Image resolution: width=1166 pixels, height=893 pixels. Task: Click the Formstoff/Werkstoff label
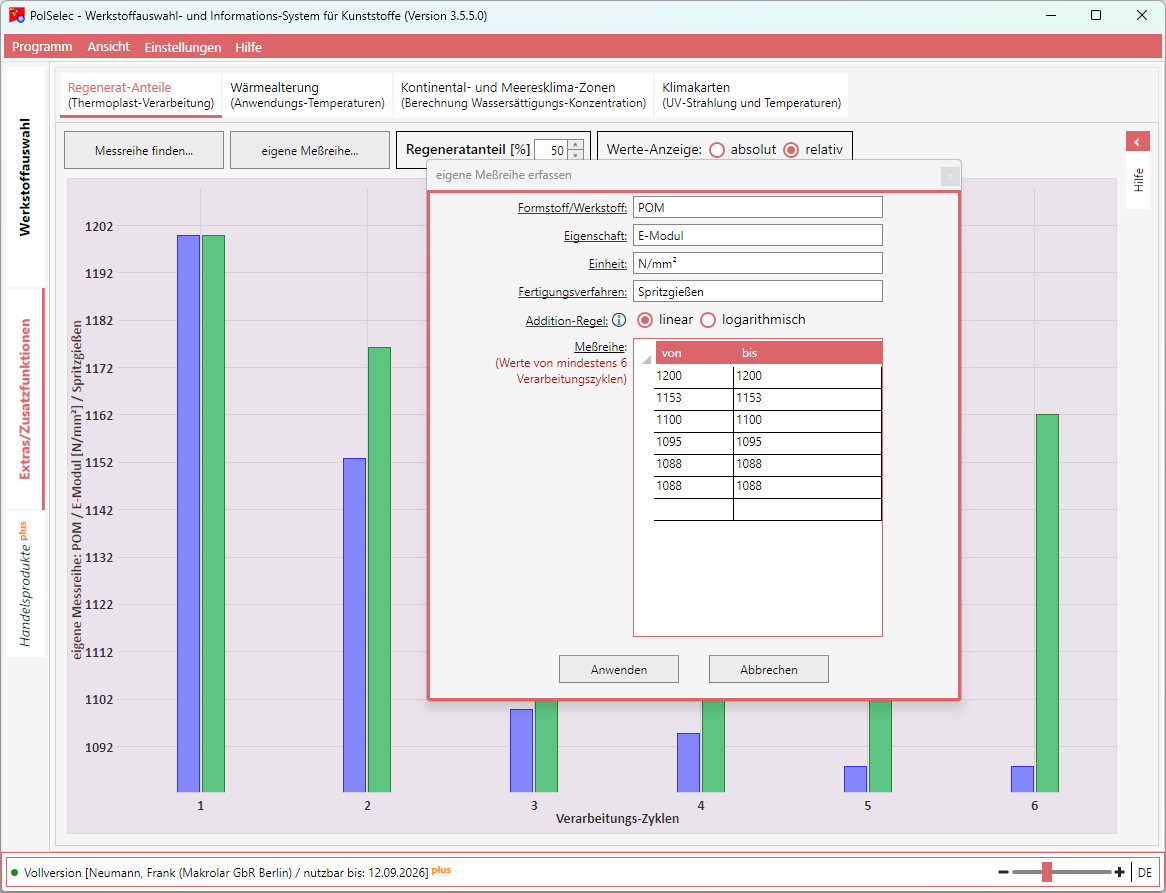point(573,208)
